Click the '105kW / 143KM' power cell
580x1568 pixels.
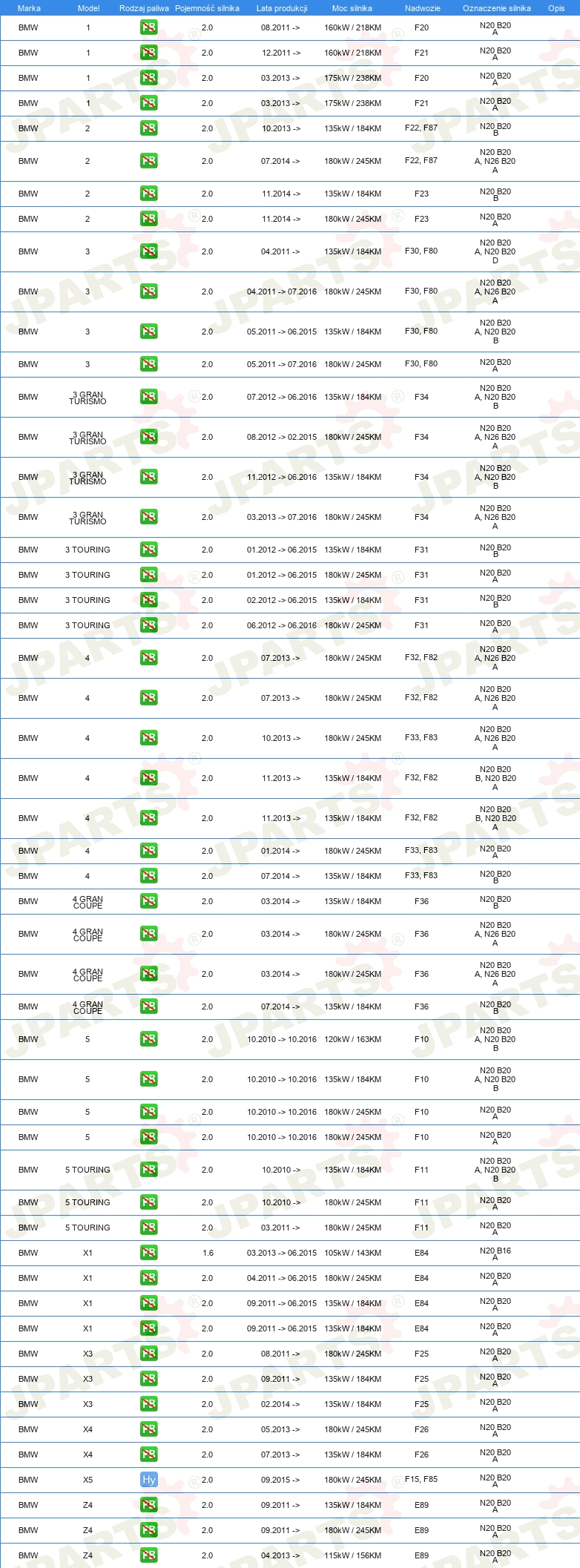coord(352,1253)
